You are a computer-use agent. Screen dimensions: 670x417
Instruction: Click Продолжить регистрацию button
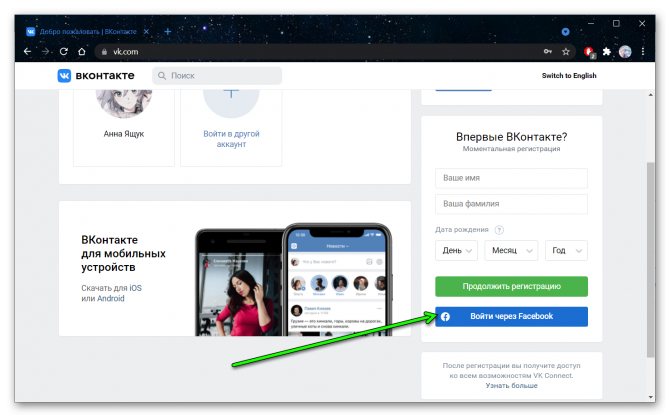pyautogui.click(x=511, y=286)
